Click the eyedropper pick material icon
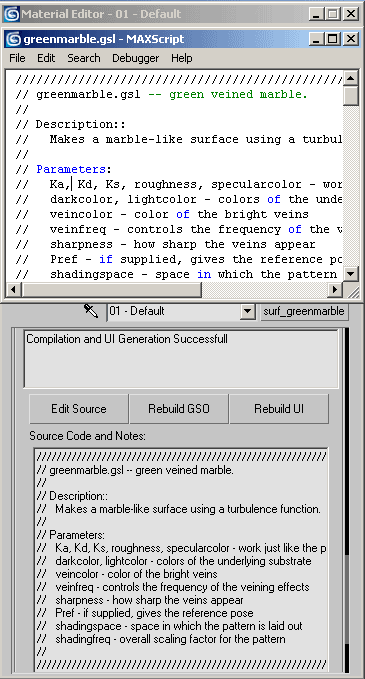365x679 pixels. coord(91,311)
